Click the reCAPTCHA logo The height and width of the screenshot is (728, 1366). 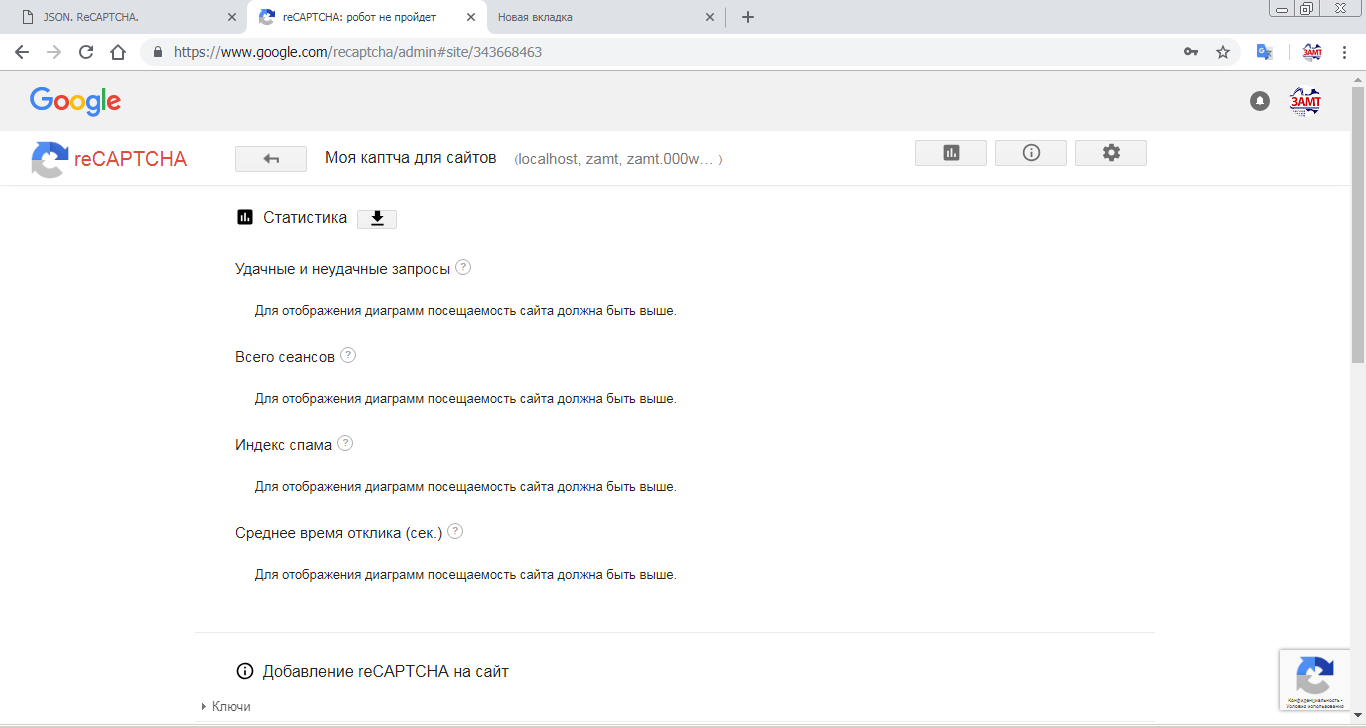[109, 159]
